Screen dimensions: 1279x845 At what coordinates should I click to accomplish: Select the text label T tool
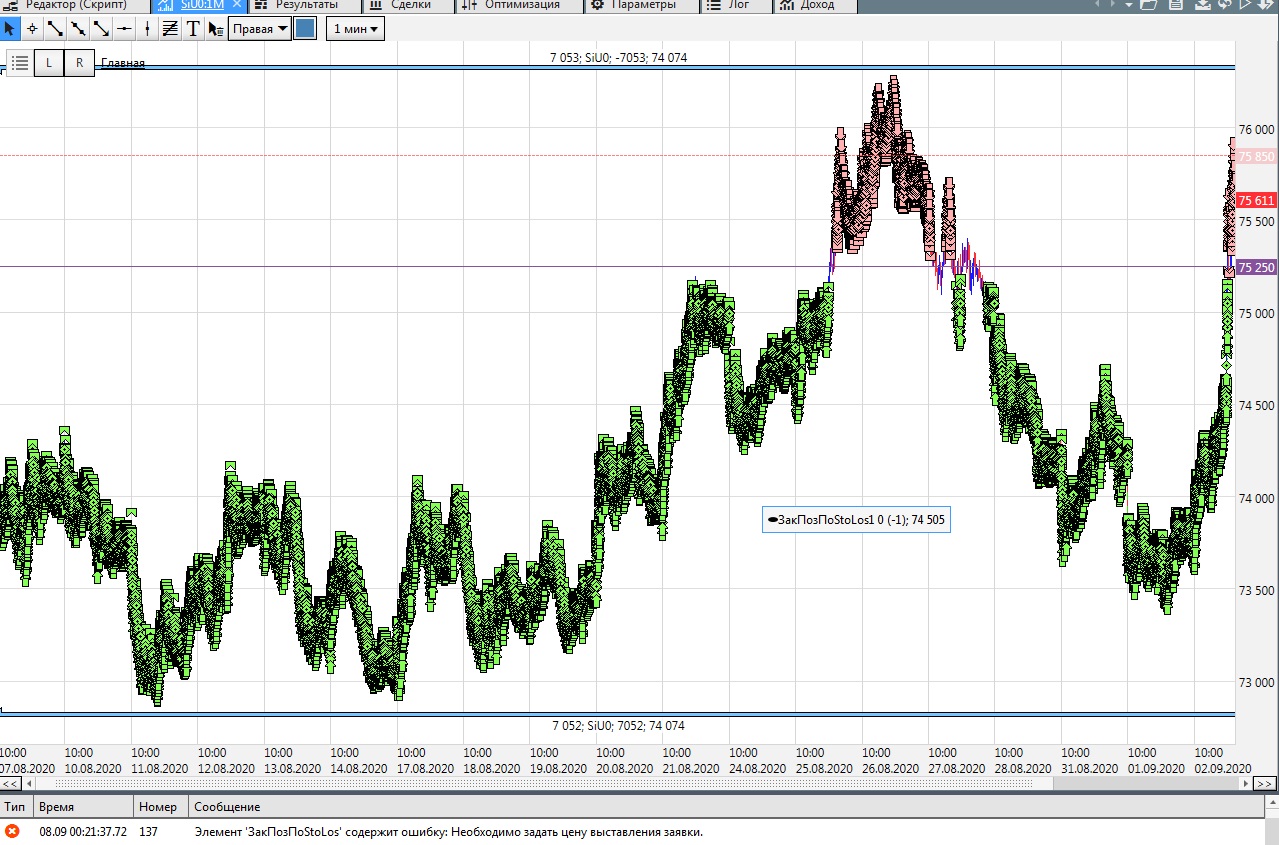tap(193, 29)
